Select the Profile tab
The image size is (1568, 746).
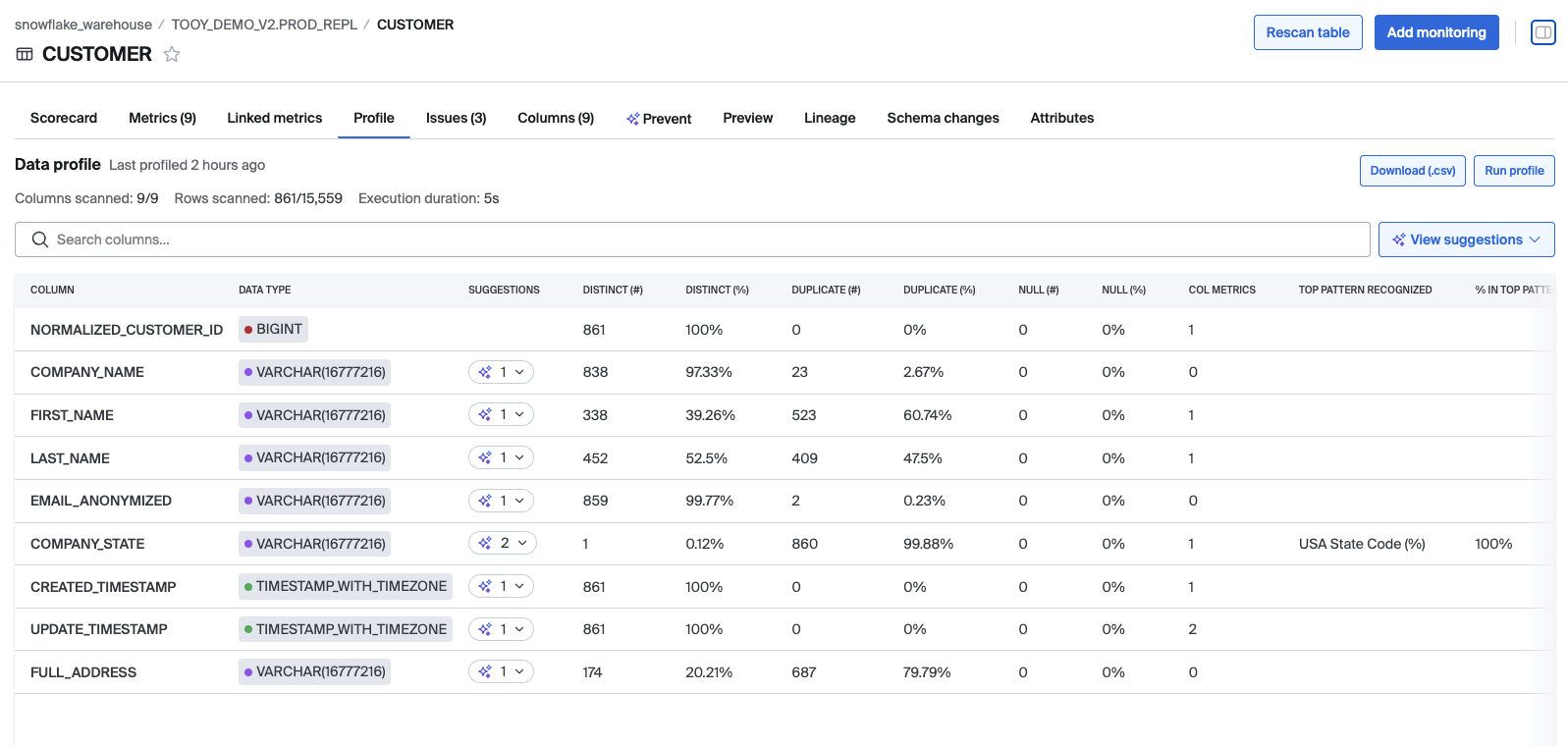point(374,118)
